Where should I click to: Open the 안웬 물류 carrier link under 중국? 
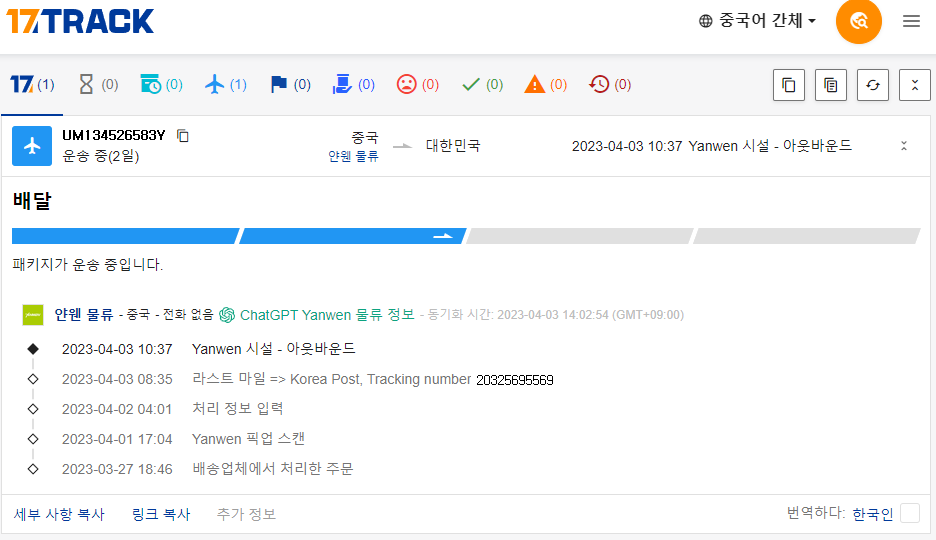(x=353, y=156)
